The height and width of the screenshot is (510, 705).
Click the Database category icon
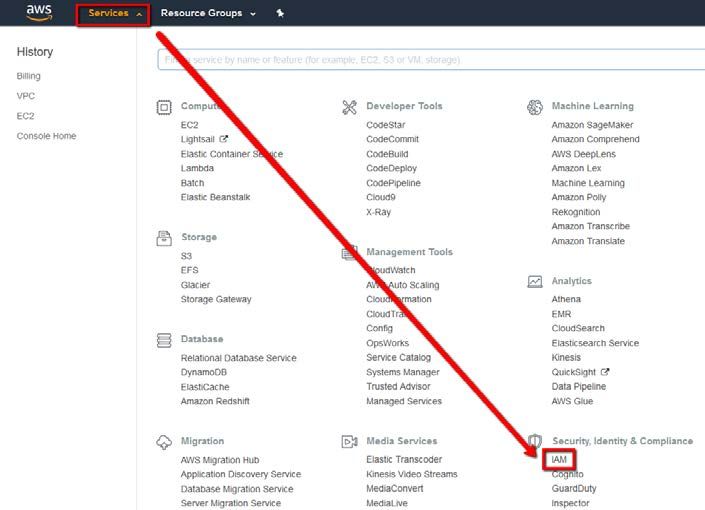pos(164,340)
